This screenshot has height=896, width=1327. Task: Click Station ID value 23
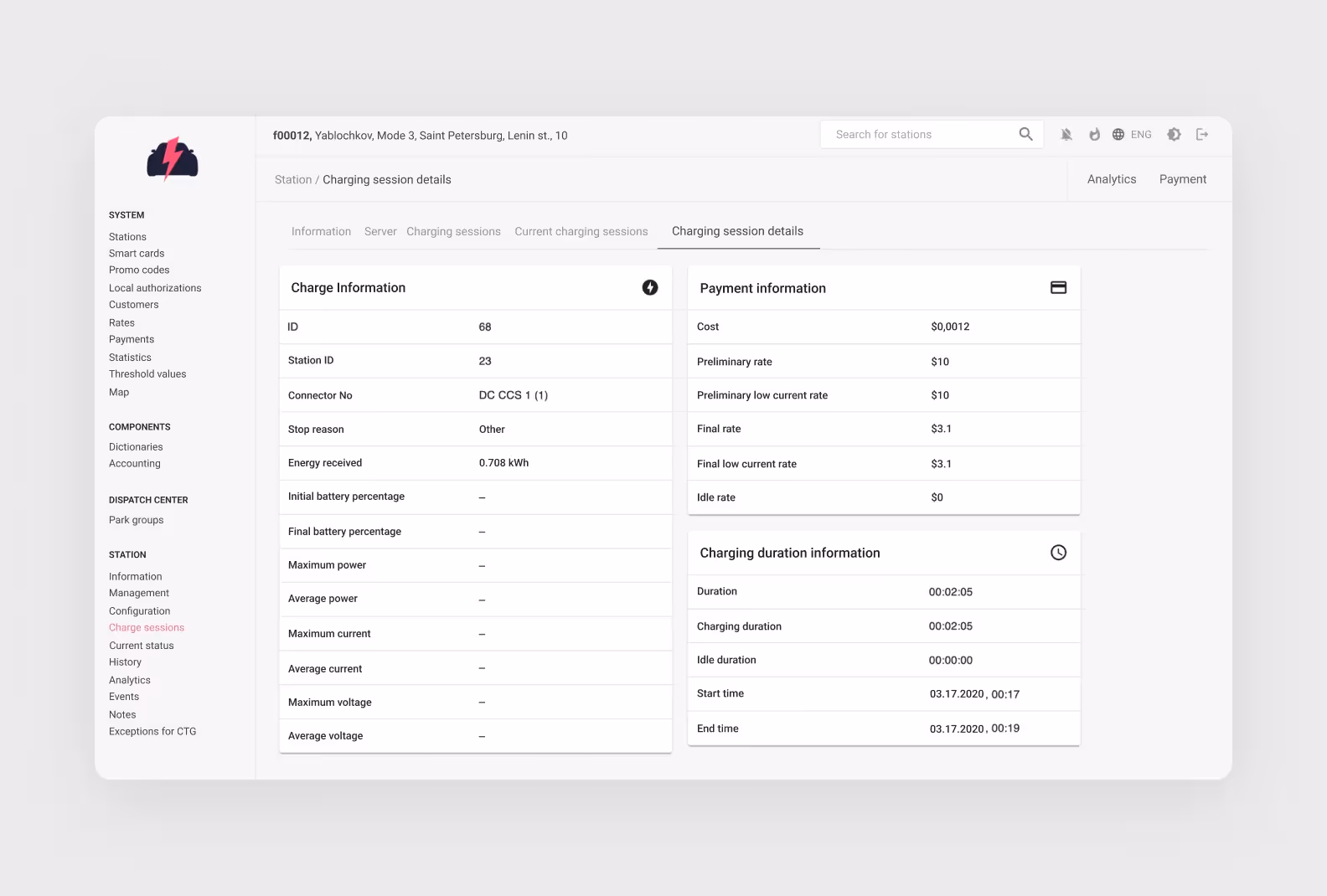485,361
